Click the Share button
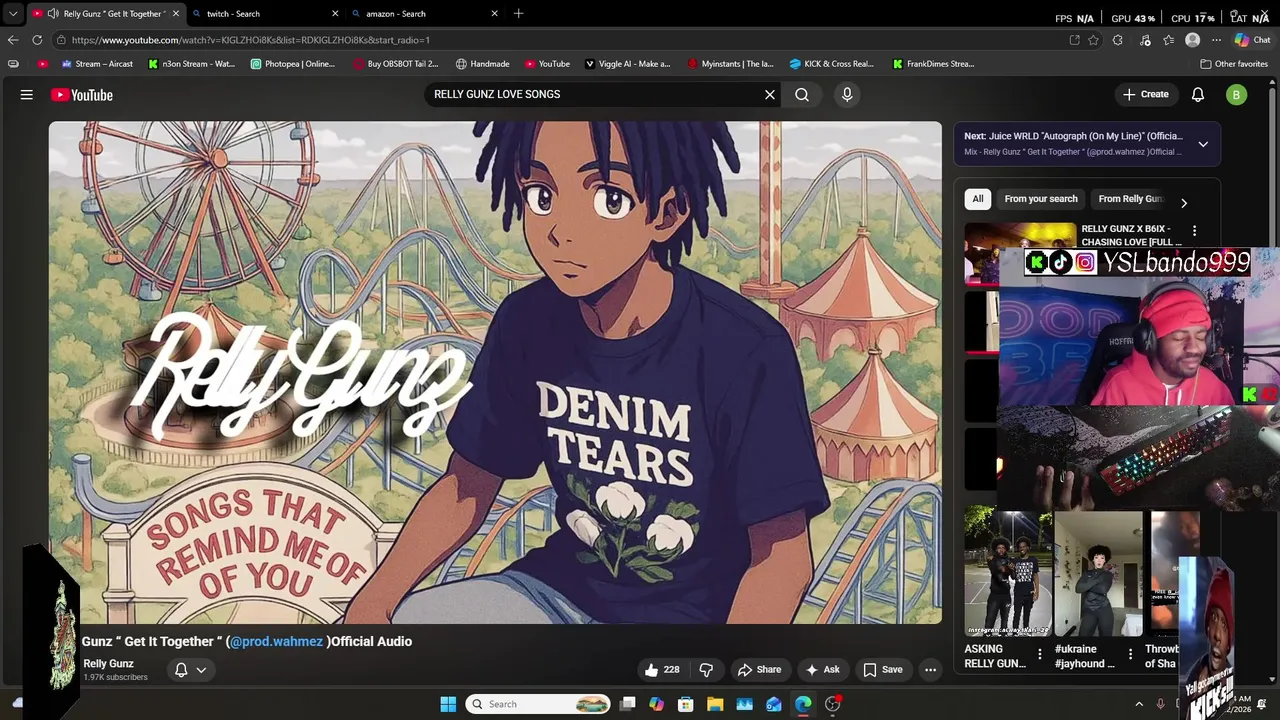This screenshot has height=720, width=1280. (x=759, y=670)
